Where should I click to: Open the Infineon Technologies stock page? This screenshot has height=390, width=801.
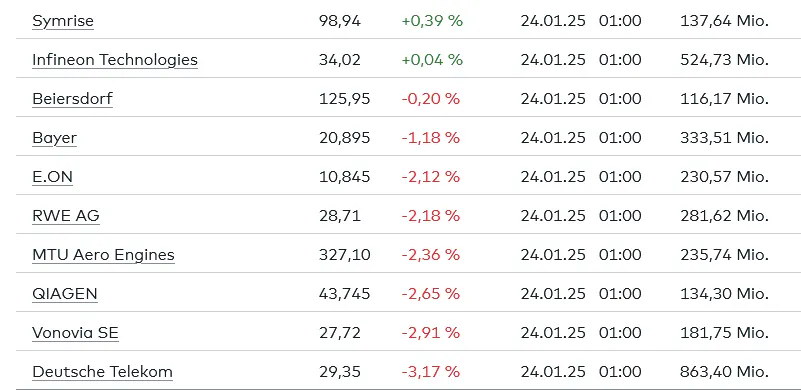115,60
